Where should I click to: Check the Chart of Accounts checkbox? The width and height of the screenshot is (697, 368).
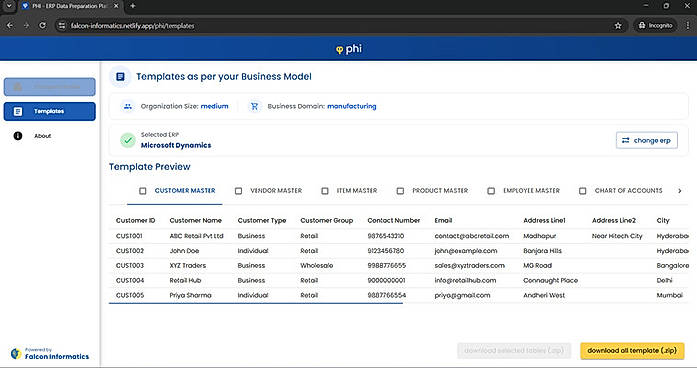coord(582,191)
